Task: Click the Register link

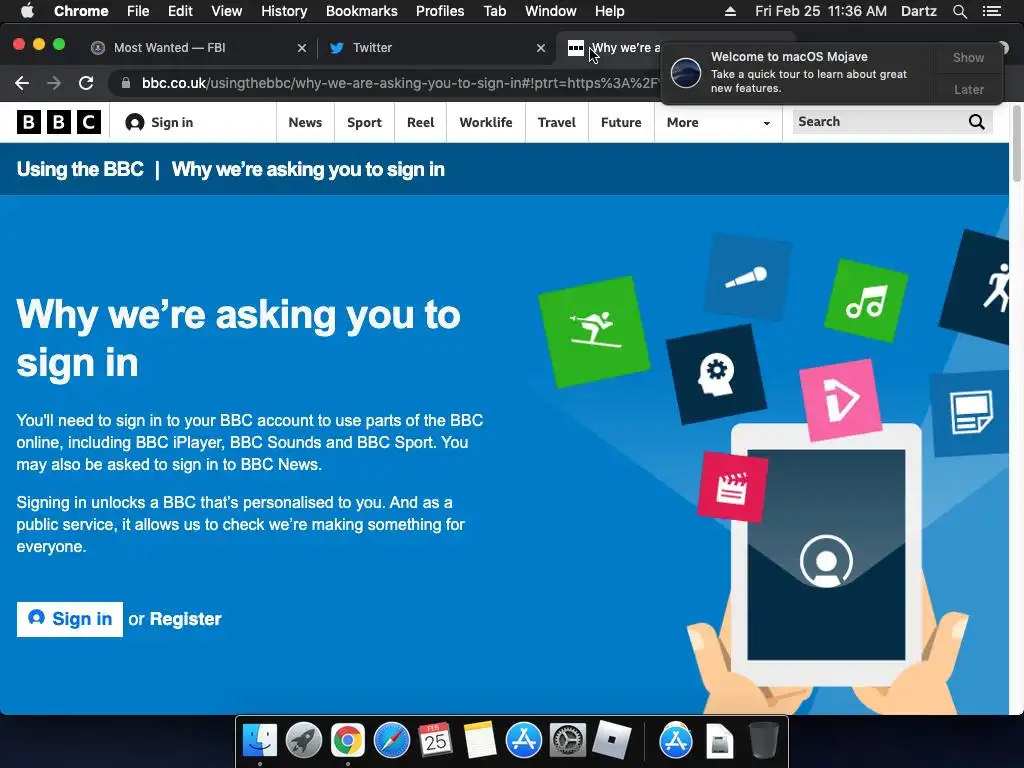Action: [x=185, y=619]
